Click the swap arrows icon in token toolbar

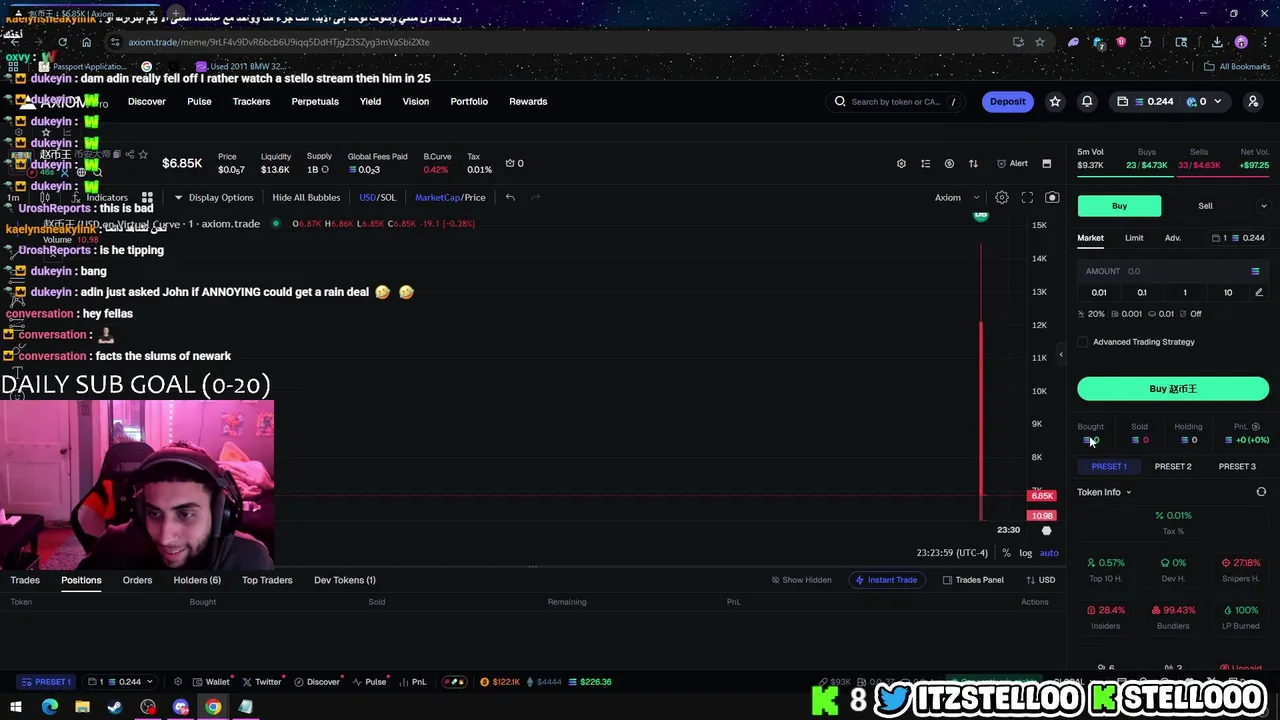click(973, 163)
